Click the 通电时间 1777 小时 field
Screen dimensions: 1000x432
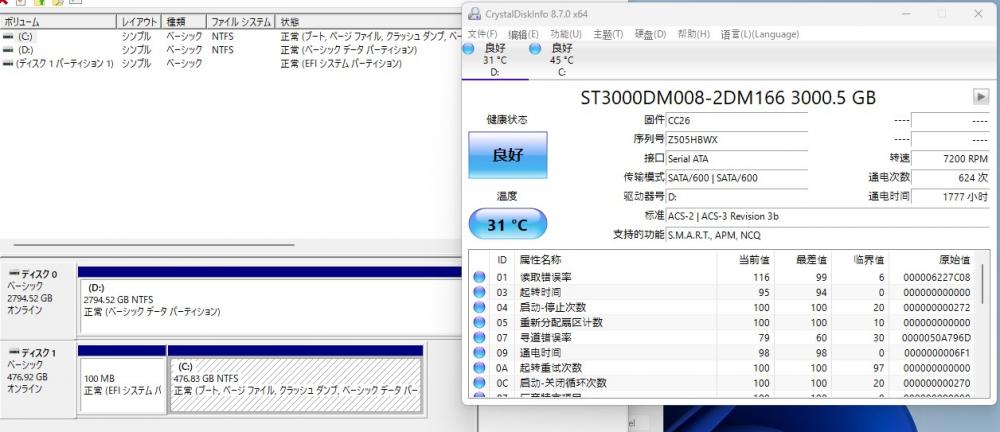coord(950,197)
